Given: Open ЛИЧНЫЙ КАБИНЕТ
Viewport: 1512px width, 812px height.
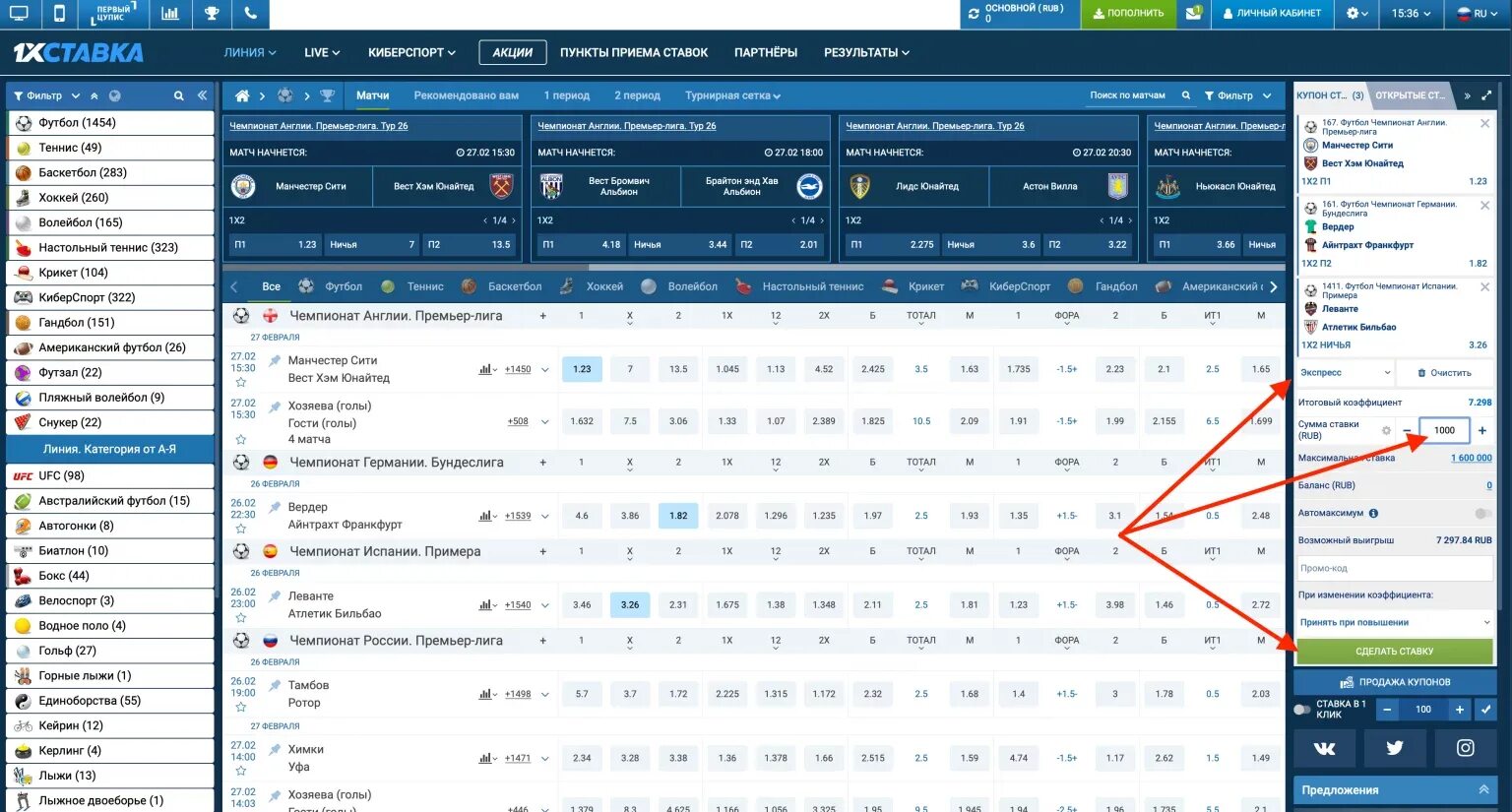Looking at the screenshot, I should coord(1272,14).
